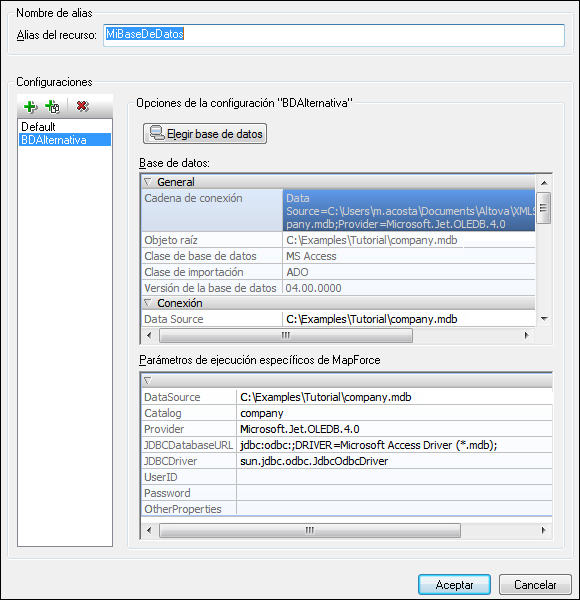Screen dimensions: 580x600
Task: Add configuration as copy icon
Action: [52, 107]
